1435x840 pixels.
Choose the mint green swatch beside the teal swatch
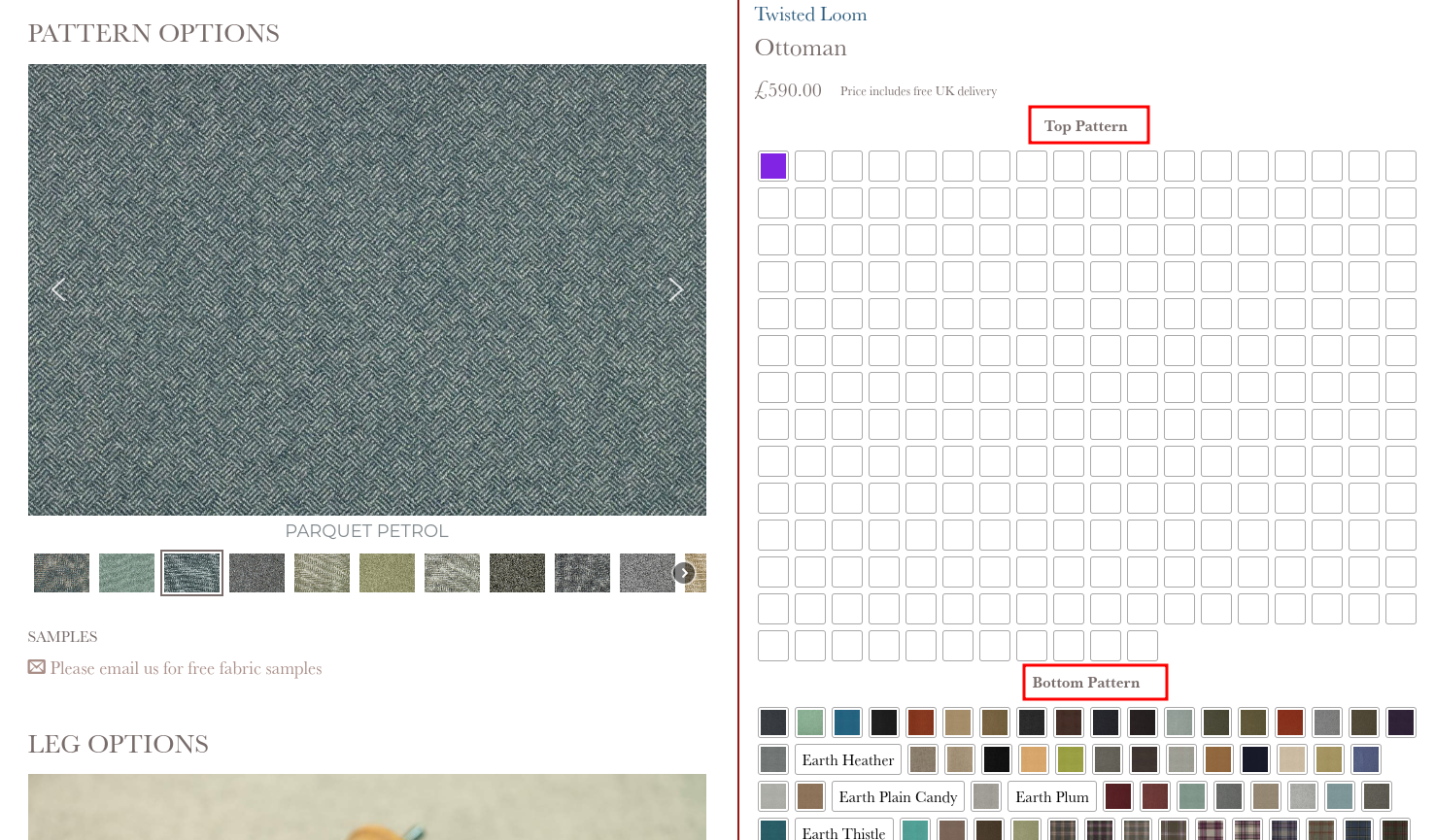(810, 722)
